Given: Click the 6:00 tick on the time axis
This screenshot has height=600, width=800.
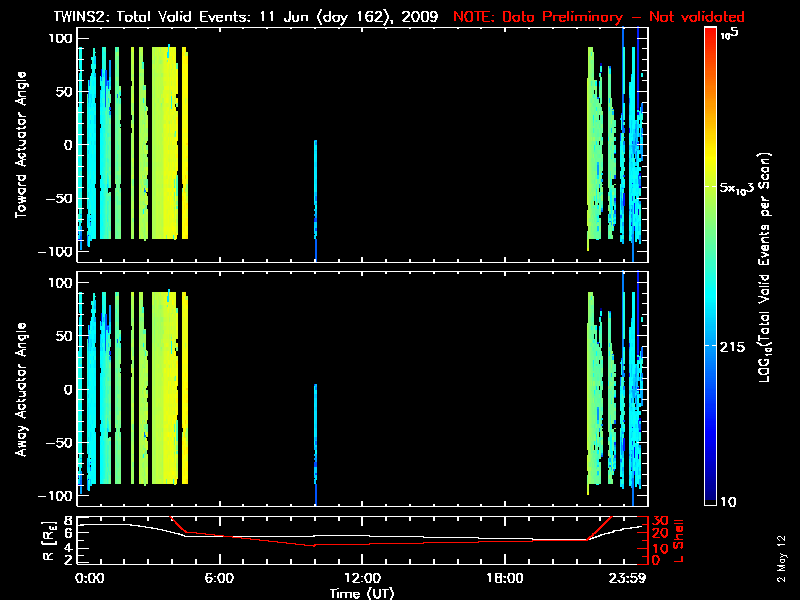Looking at the screenshot, I should click(x=219, y=578).
